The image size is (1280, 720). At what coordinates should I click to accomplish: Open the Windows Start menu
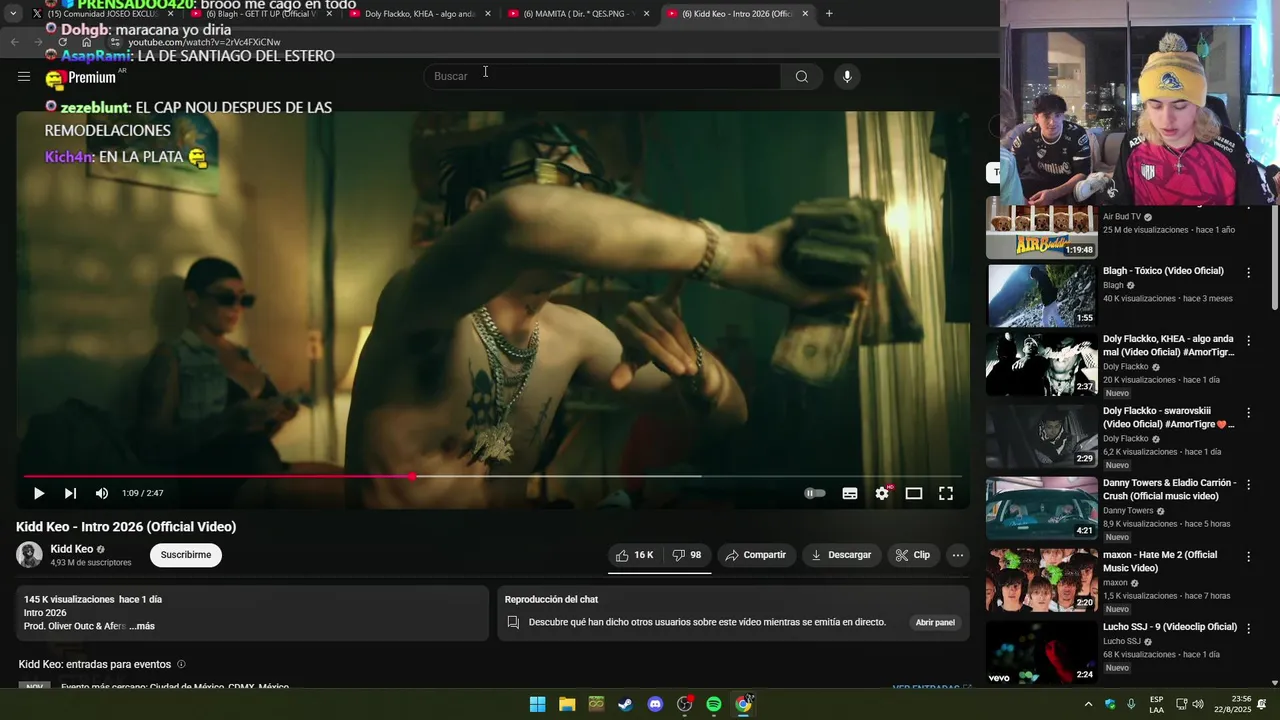(x=537, y=704)
